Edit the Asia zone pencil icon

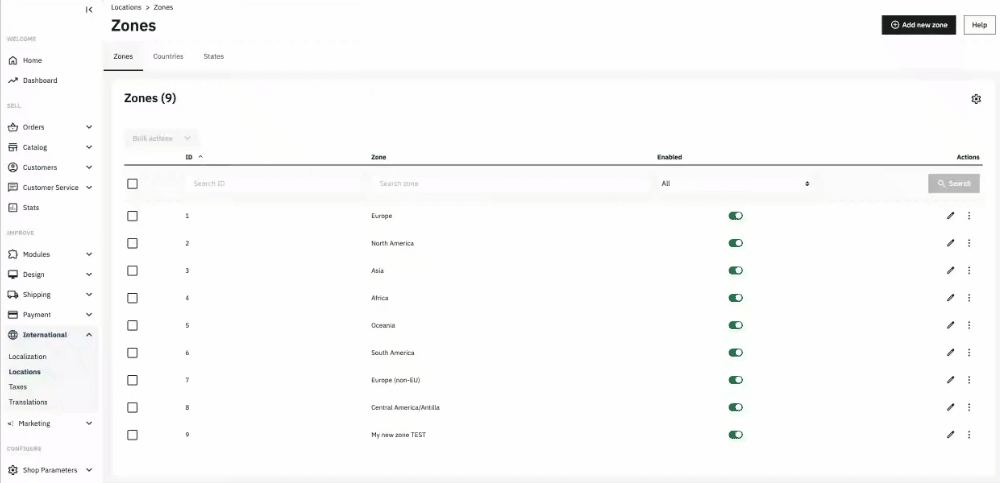pyautogui.click(x=951, y=271)
